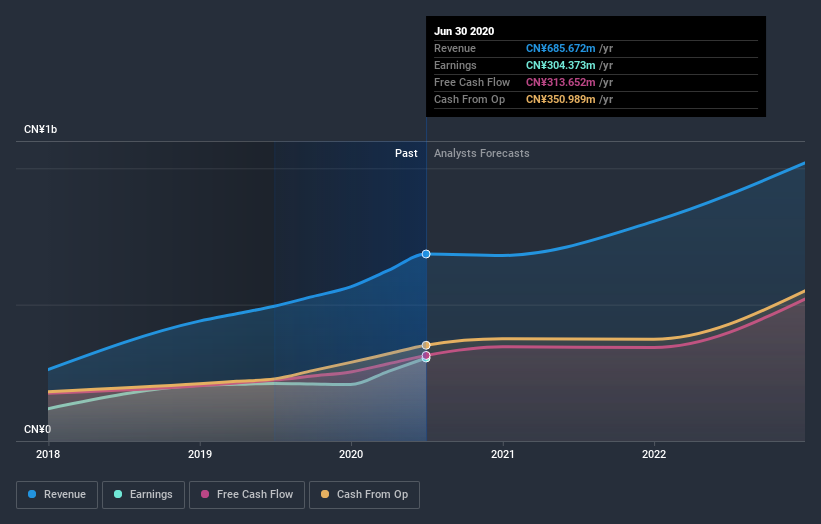Click the Cash From Op label in tooltip
The height and width of the screenshot is (524, 821).
tap(470, 99)
